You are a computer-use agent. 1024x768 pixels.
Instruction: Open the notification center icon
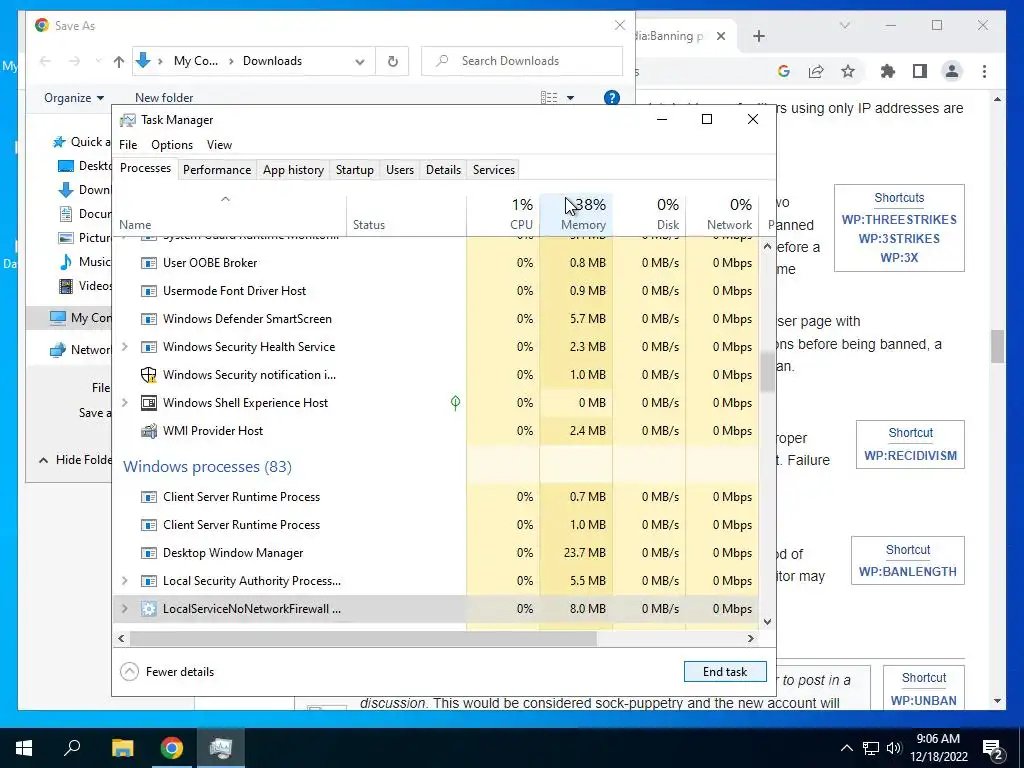(993, 748)
